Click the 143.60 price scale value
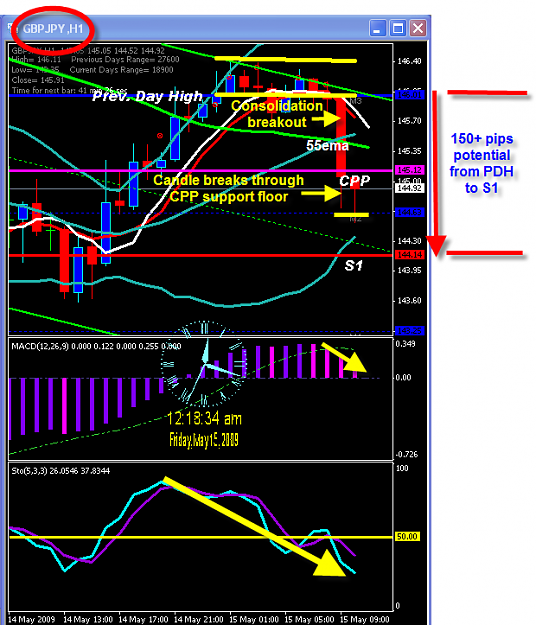 click(409, 301)
